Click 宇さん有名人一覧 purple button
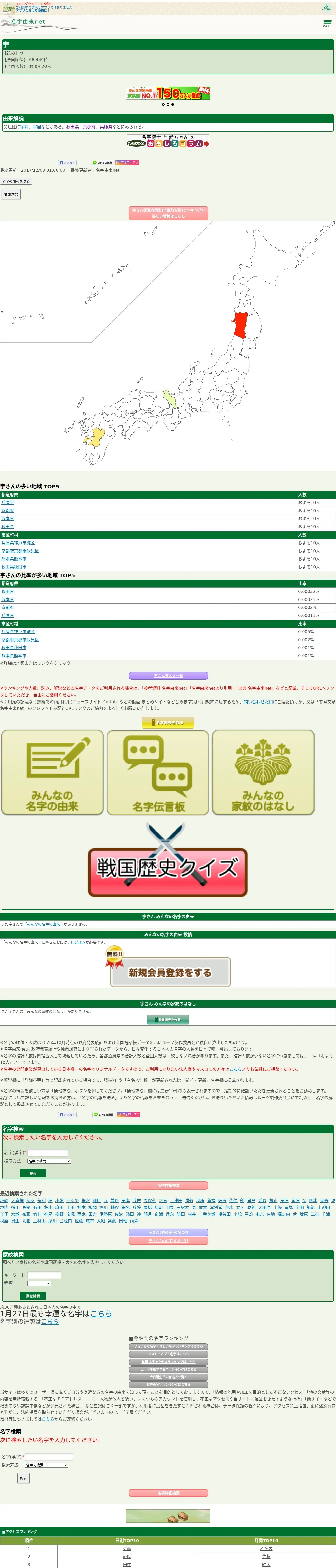336x1568 pixels. pyautogui.click(x=168, y=676)
